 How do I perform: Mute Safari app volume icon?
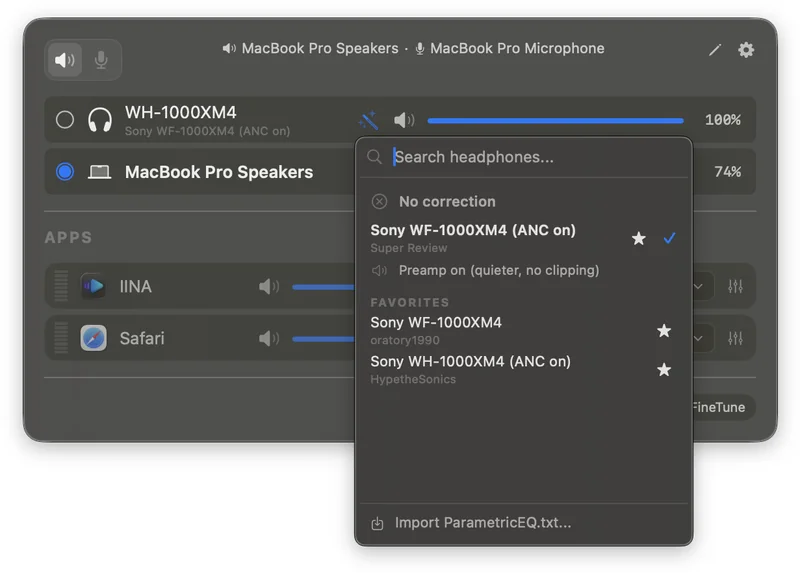269,338
